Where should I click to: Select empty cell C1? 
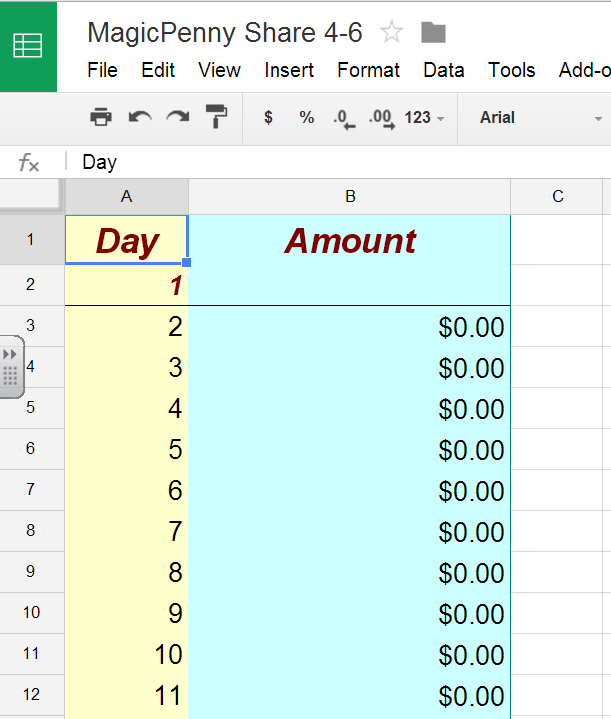click(556, 240)
